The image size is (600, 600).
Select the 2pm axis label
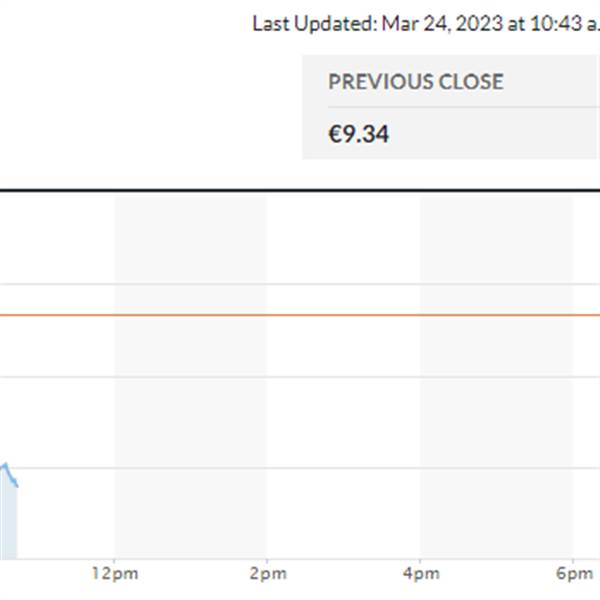(x=268, y=574)
